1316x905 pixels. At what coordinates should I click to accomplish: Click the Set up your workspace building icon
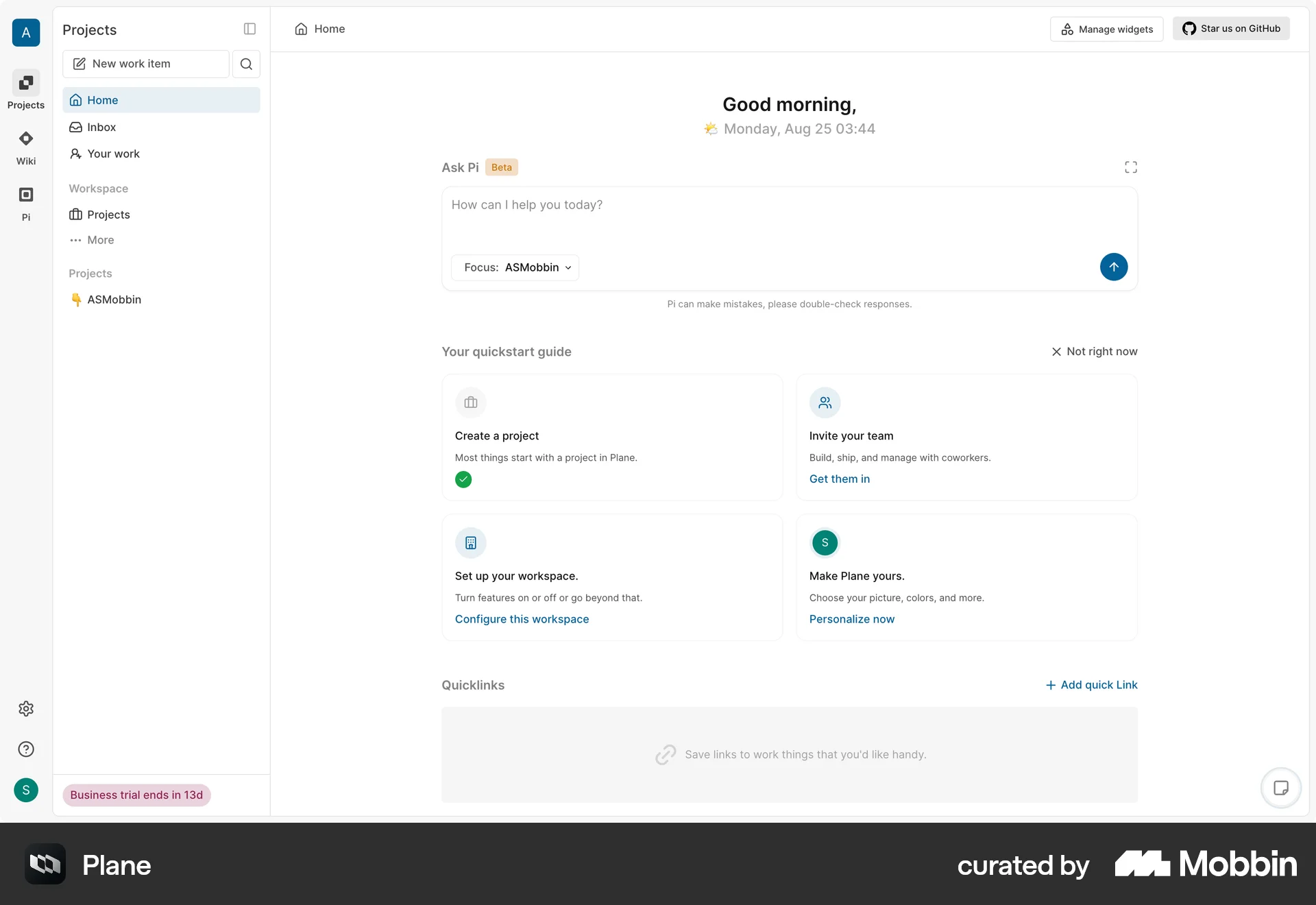470,543
